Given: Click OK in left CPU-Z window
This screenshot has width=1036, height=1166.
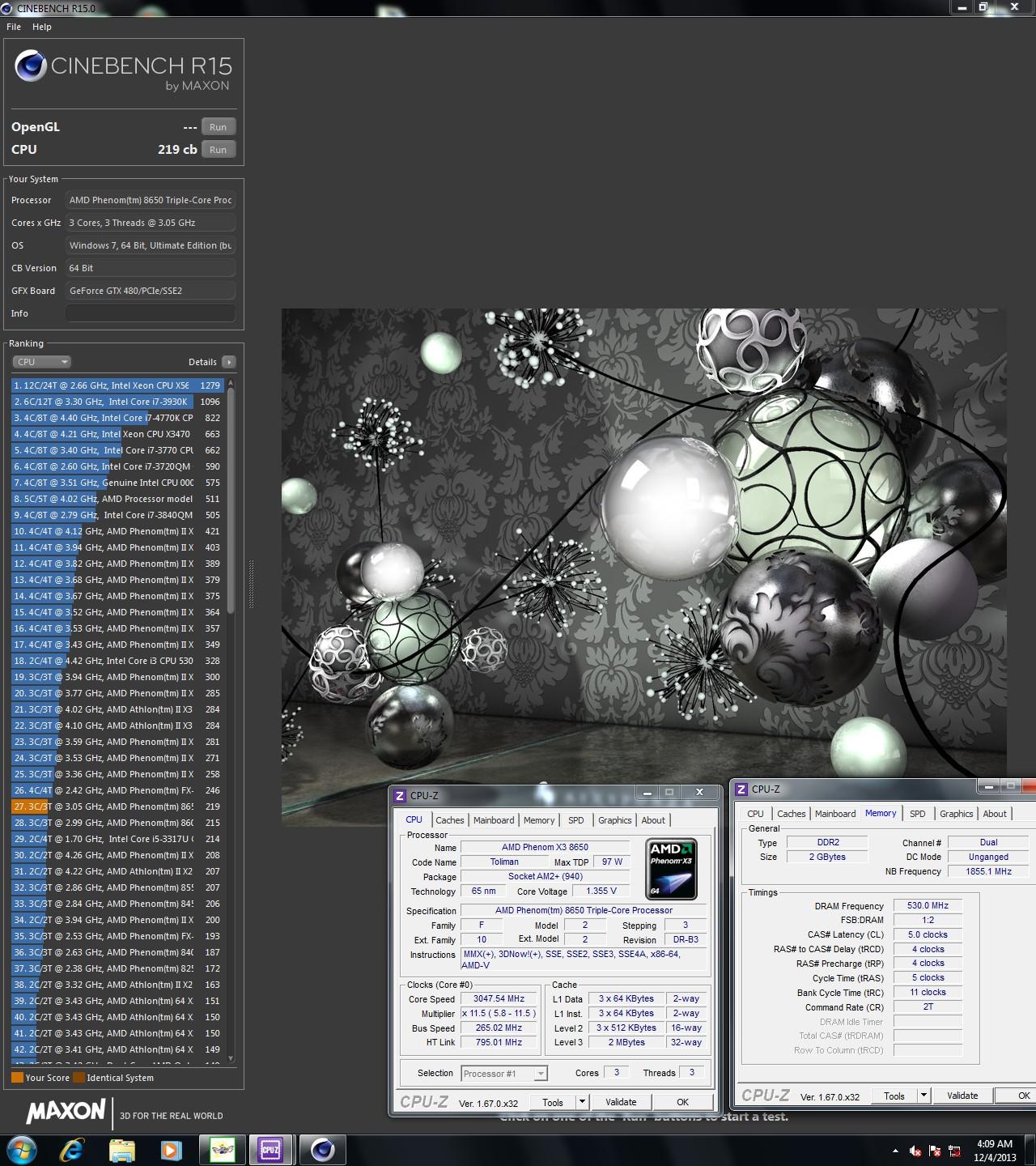Looking at the screenshot, I should click(683, 1102).
